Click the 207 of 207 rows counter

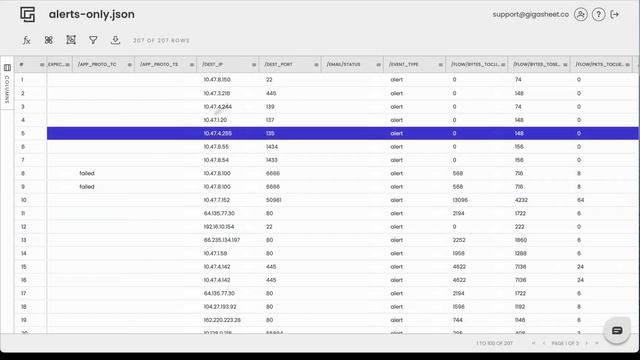pos(161,40)
